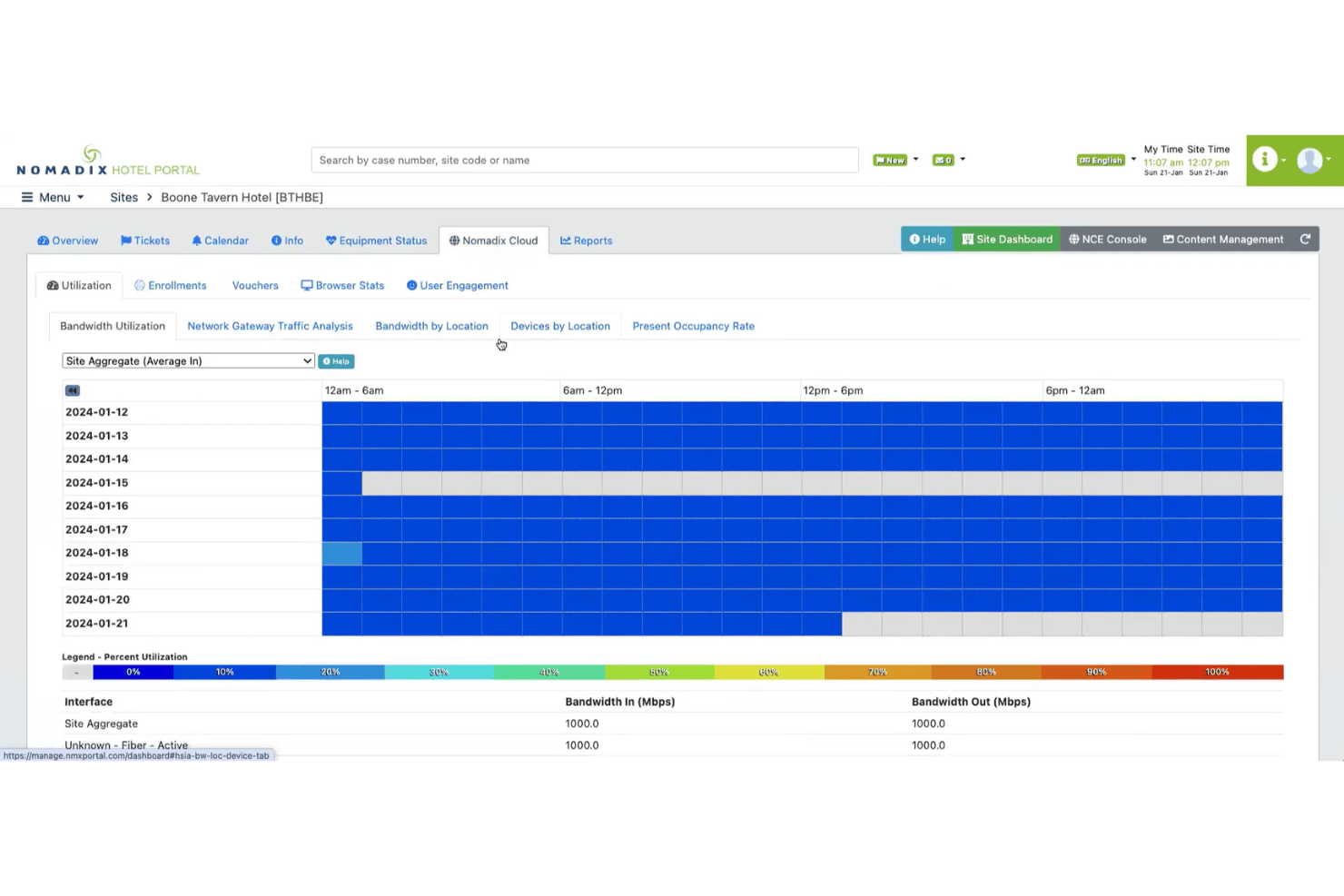Viewport: 1344px width, 896px height.
Task: Open the Site Dashboard button
Action: (1007, 240)
